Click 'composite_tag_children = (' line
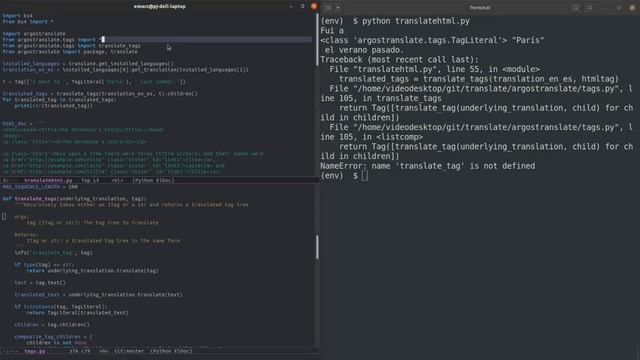This screenshot has width=640, height=360. coord(53,337)
